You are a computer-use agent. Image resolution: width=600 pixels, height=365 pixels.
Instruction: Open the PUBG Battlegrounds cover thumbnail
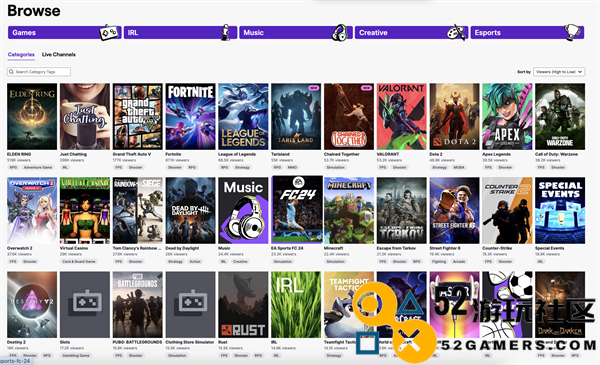(138, 305)
